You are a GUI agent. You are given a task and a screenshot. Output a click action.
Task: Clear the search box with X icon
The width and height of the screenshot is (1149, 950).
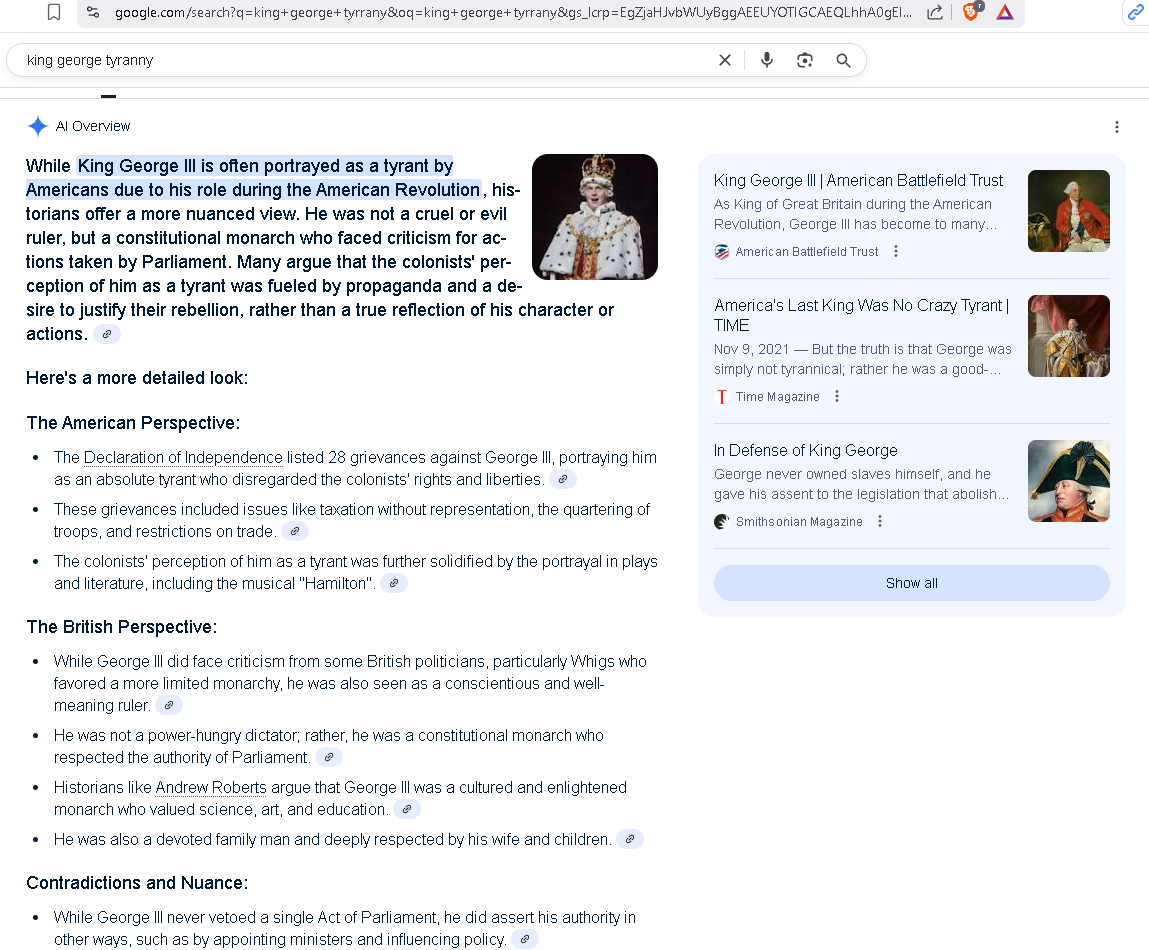tap(725, 60)
